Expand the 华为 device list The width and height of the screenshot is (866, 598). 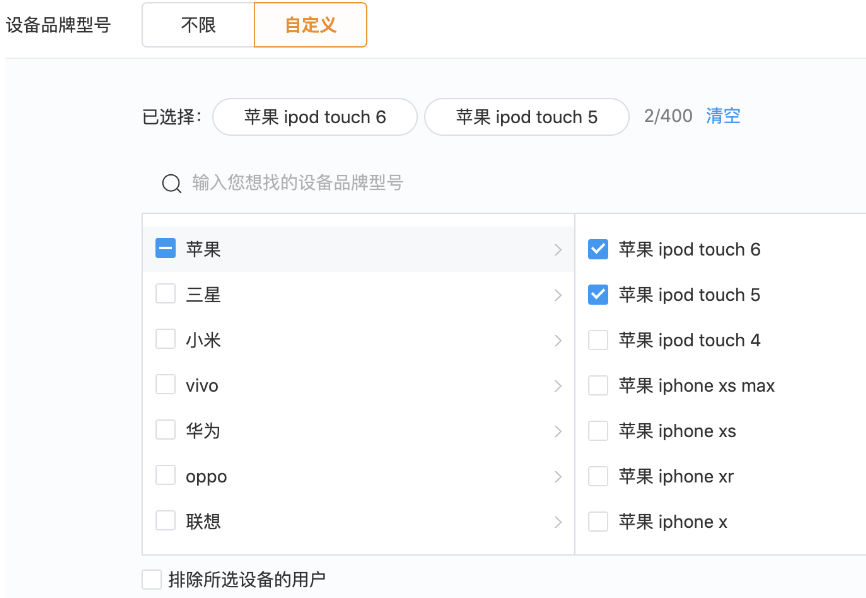[558, 430]
